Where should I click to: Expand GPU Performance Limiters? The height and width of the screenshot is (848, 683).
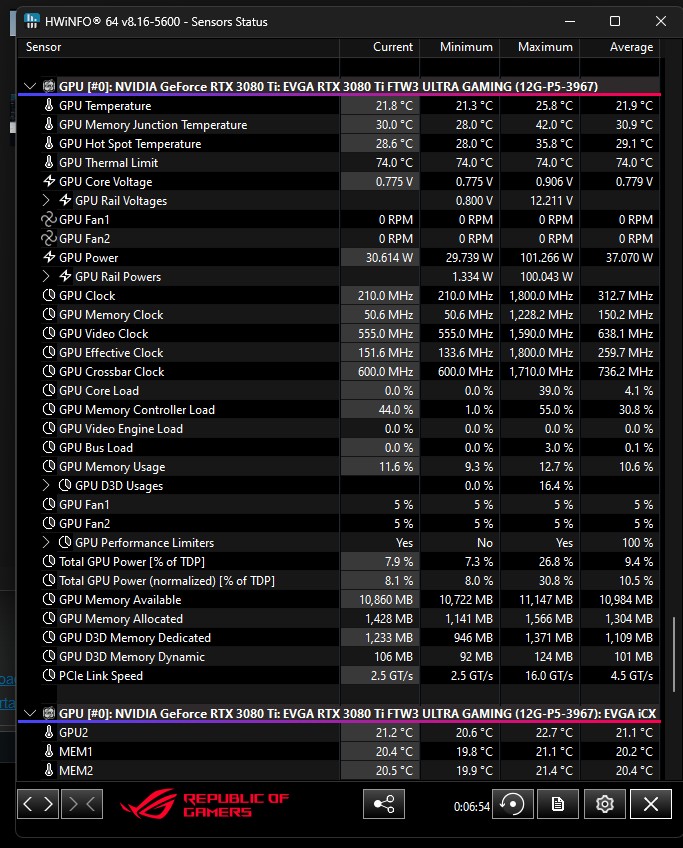(x=47, y=542)
